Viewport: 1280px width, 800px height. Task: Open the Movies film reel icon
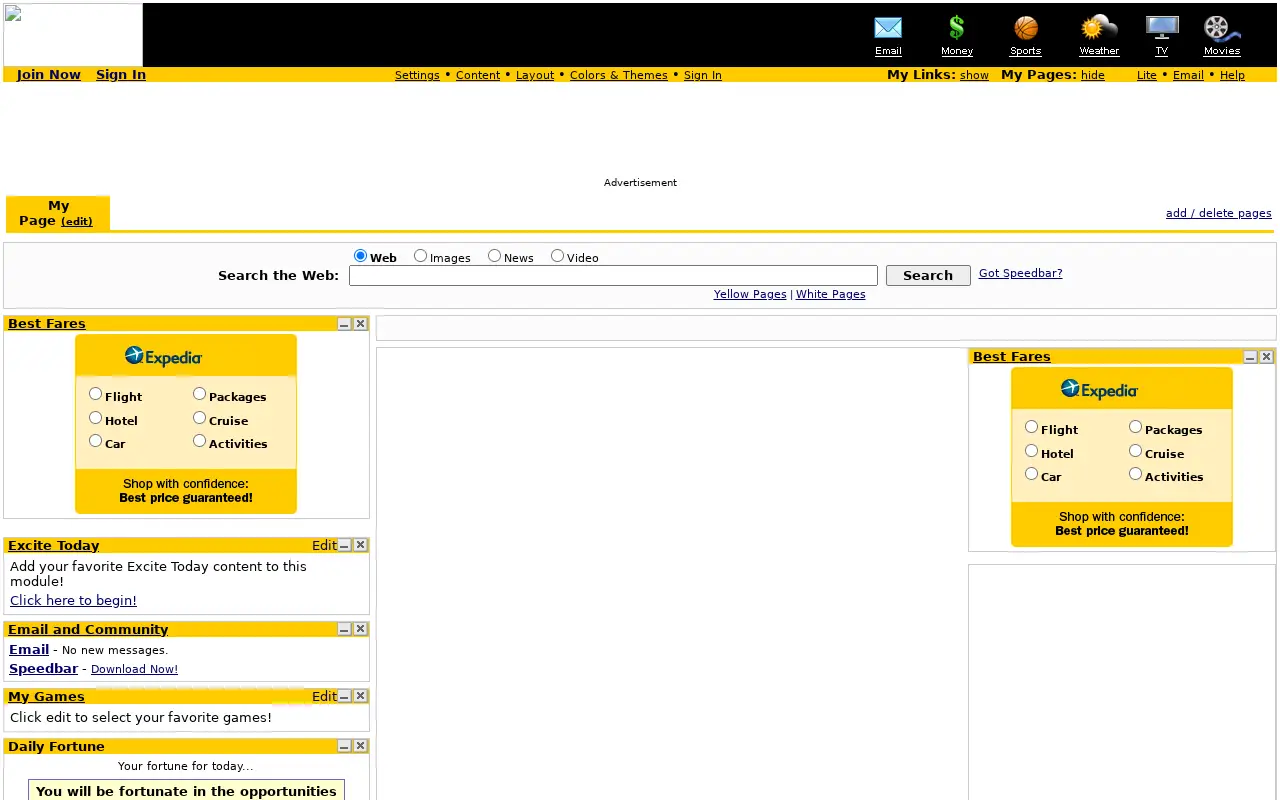tap(1221, 28)
